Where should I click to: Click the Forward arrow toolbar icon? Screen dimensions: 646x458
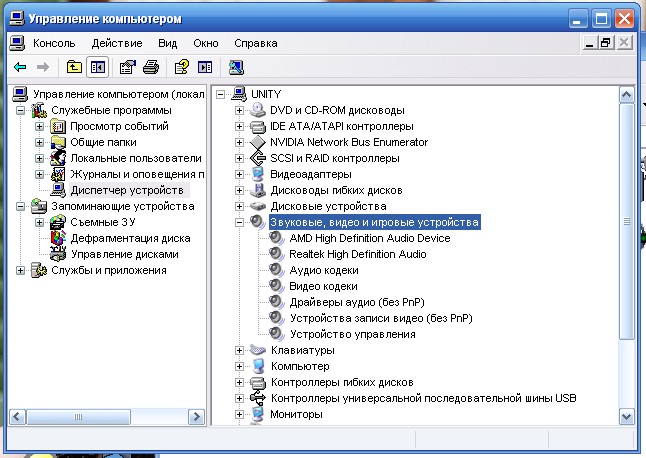coord(43,67)
